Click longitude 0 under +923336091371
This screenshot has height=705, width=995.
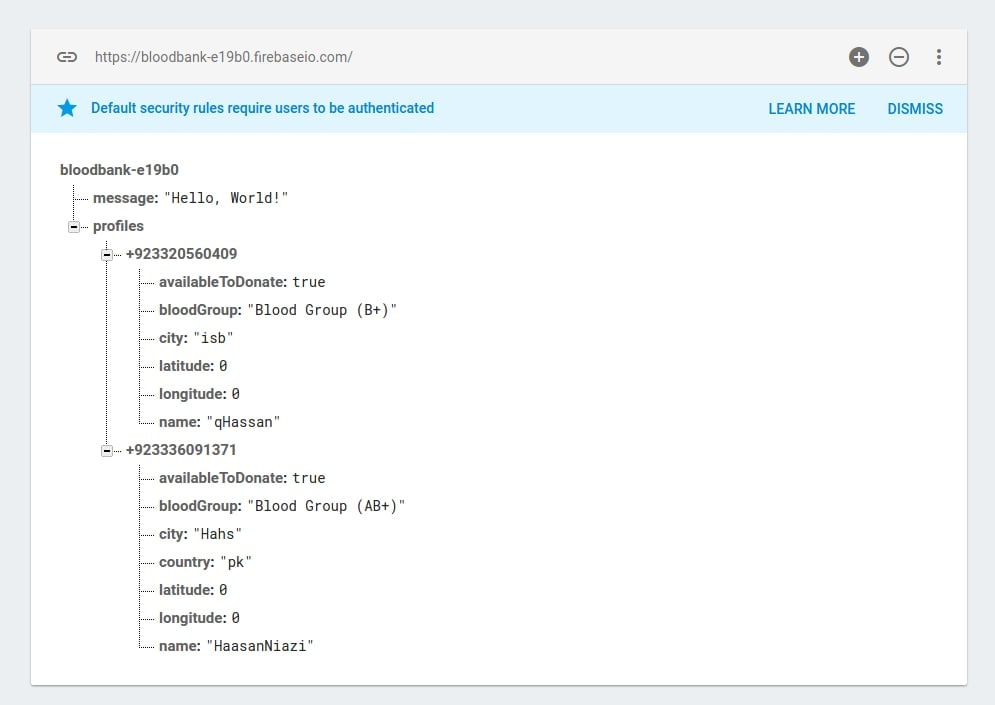point(235,617)
